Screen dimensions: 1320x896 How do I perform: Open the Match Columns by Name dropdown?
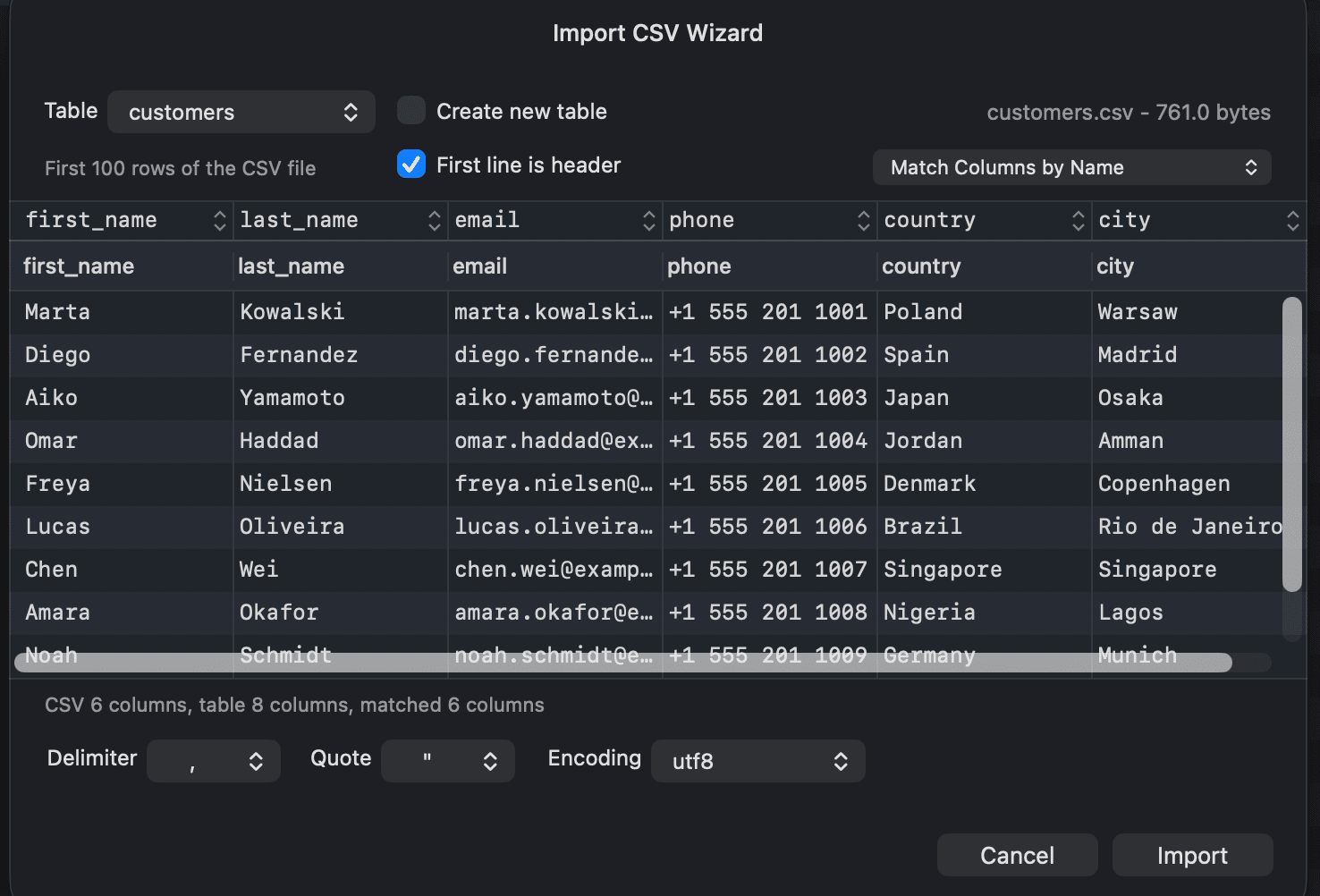[1071, 167]
